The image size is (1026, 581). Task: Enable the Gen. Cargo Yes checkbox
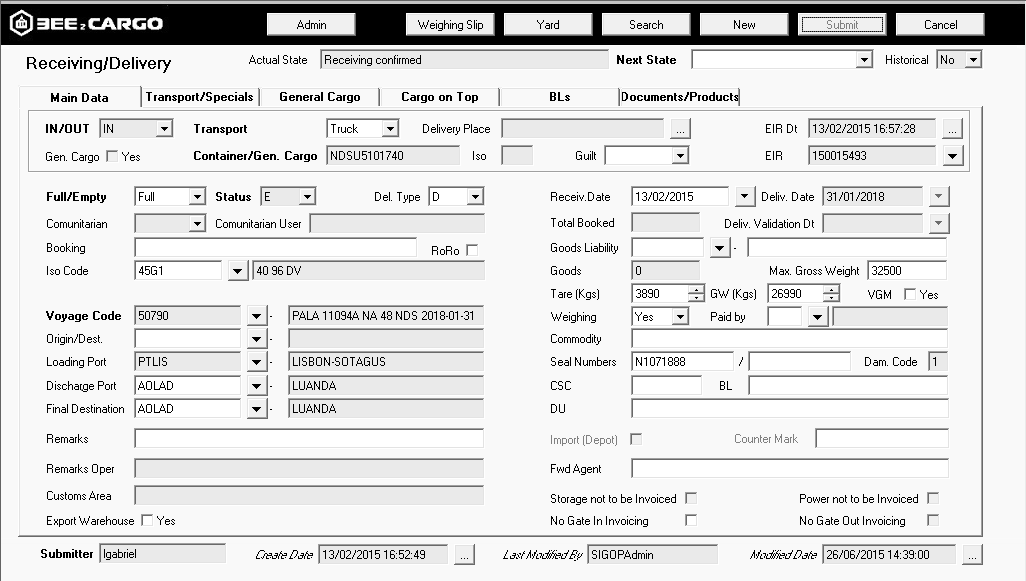click(112, 156)
